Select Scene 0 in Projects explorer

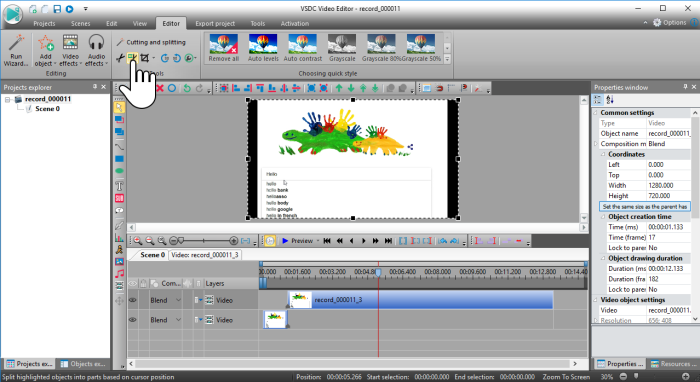(47, 108)
